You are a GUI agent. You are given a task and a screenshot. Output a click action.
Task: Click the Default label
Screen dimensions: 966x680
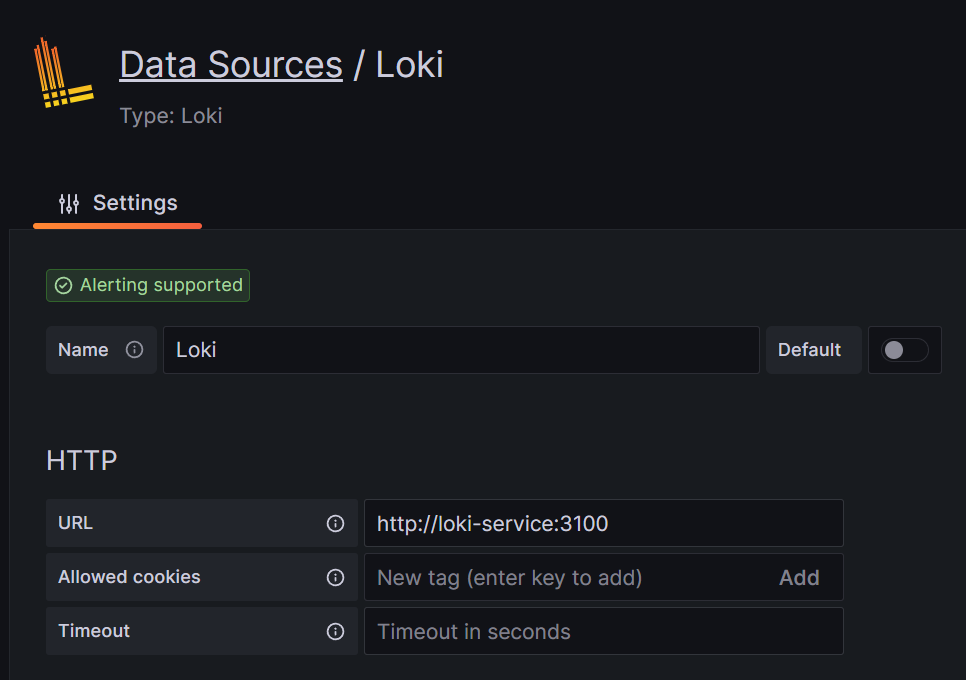pos(809,350)
